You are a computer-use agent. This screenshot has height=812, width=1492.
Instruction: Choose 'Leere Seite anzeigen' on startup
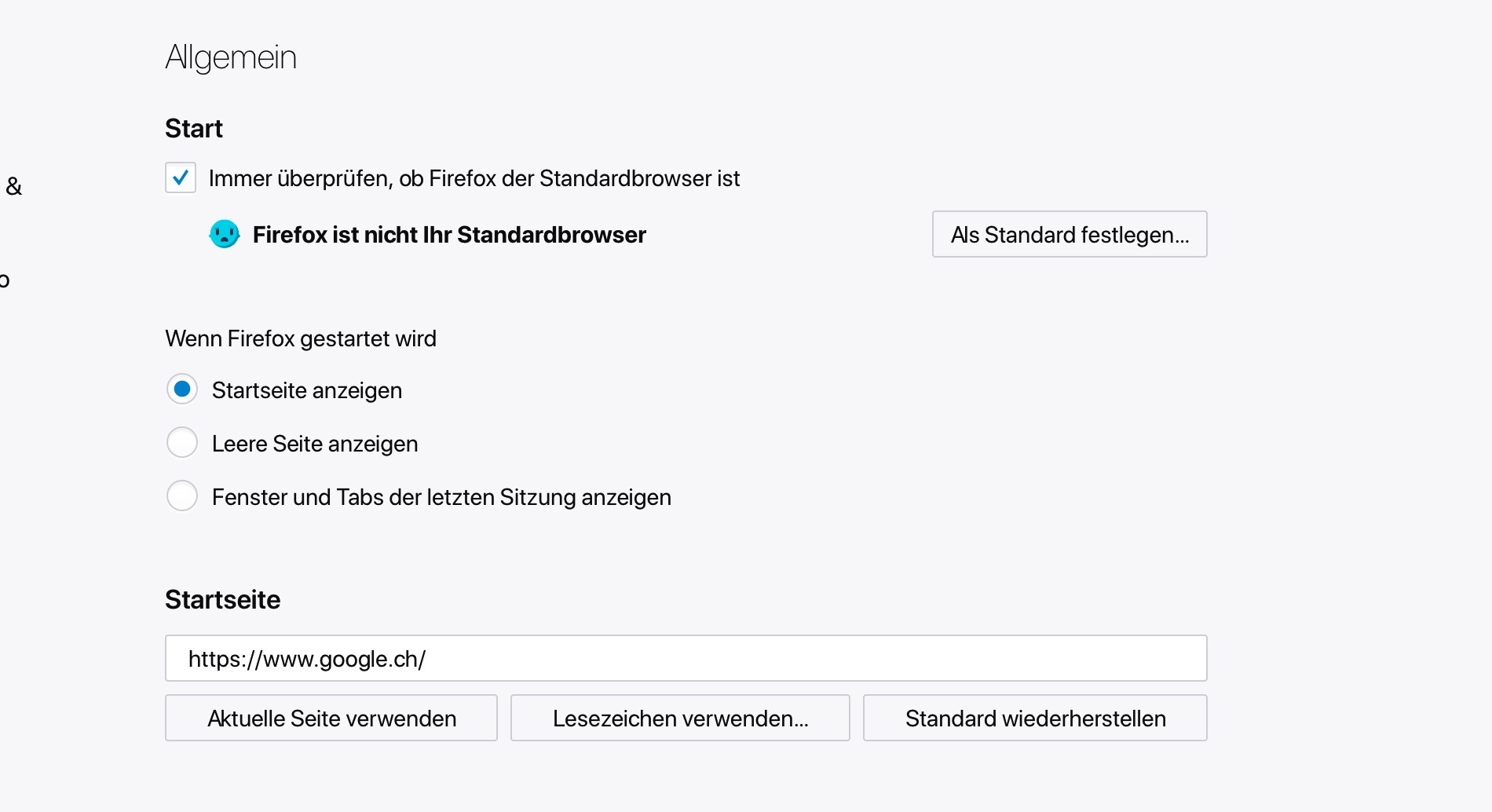tap(181, 442)
